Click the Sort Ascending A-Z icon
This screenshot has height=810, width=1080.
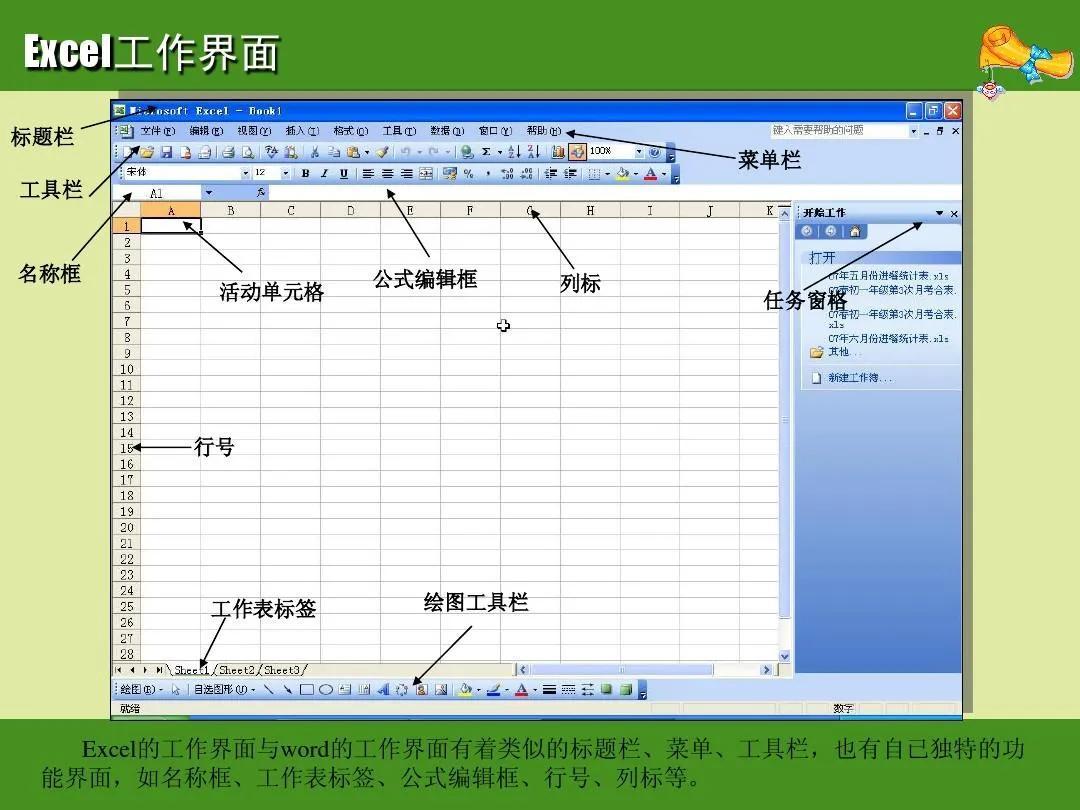coord(515,152)
